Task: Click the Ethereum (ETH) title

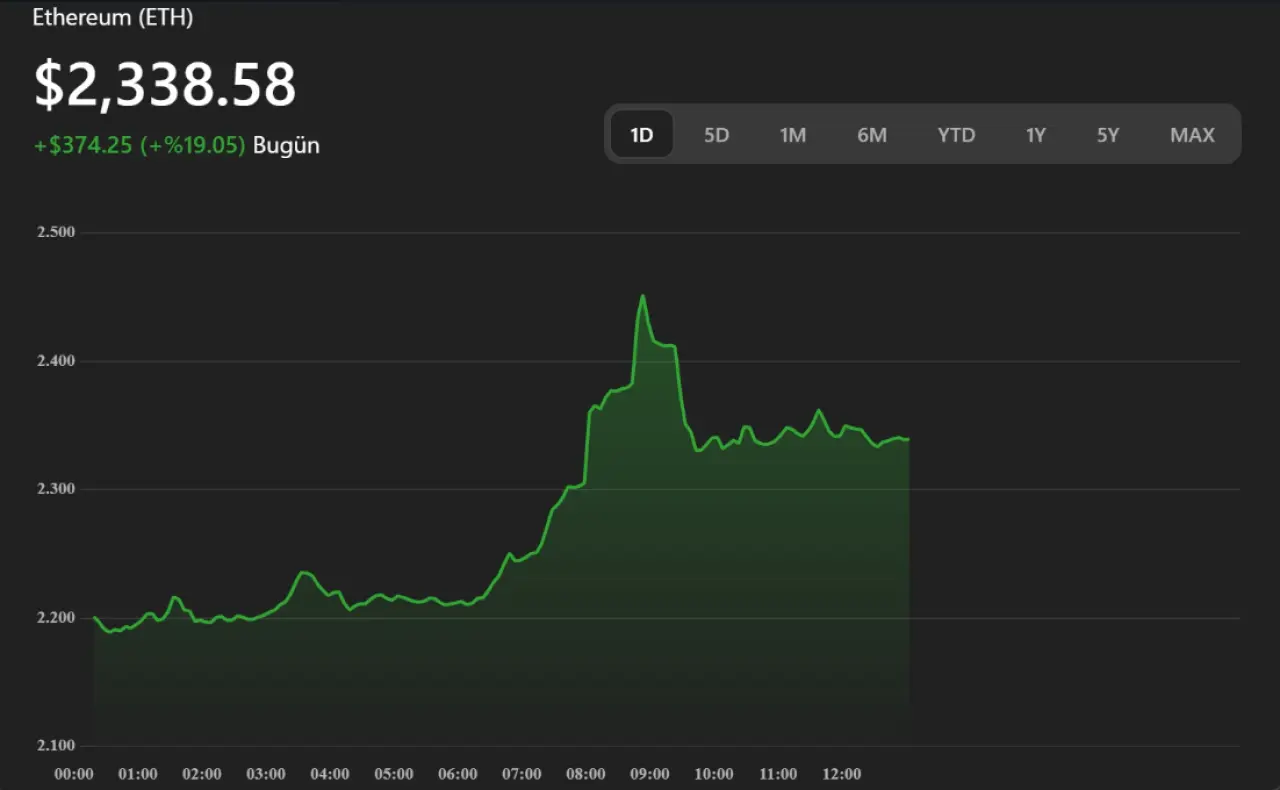Action: tap(113, 17)
